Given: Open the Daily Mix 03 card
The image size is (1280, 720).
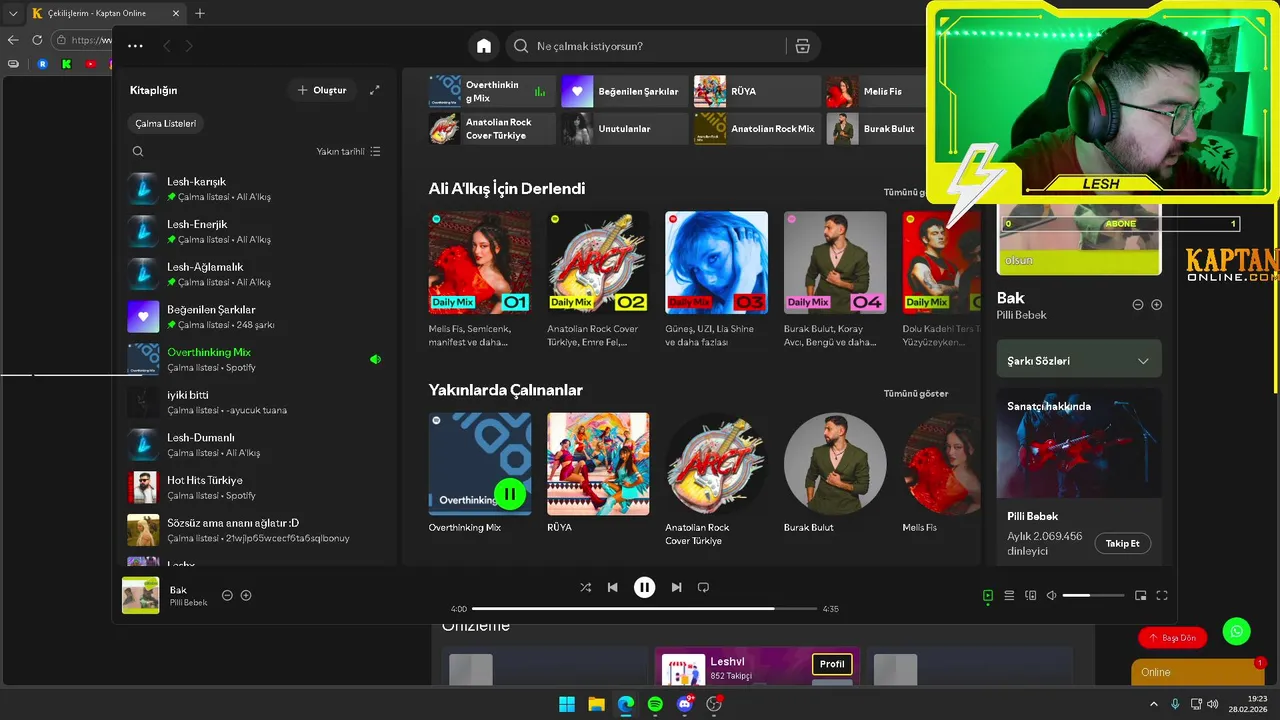Looking at the screenshot, I should point(716,279).
